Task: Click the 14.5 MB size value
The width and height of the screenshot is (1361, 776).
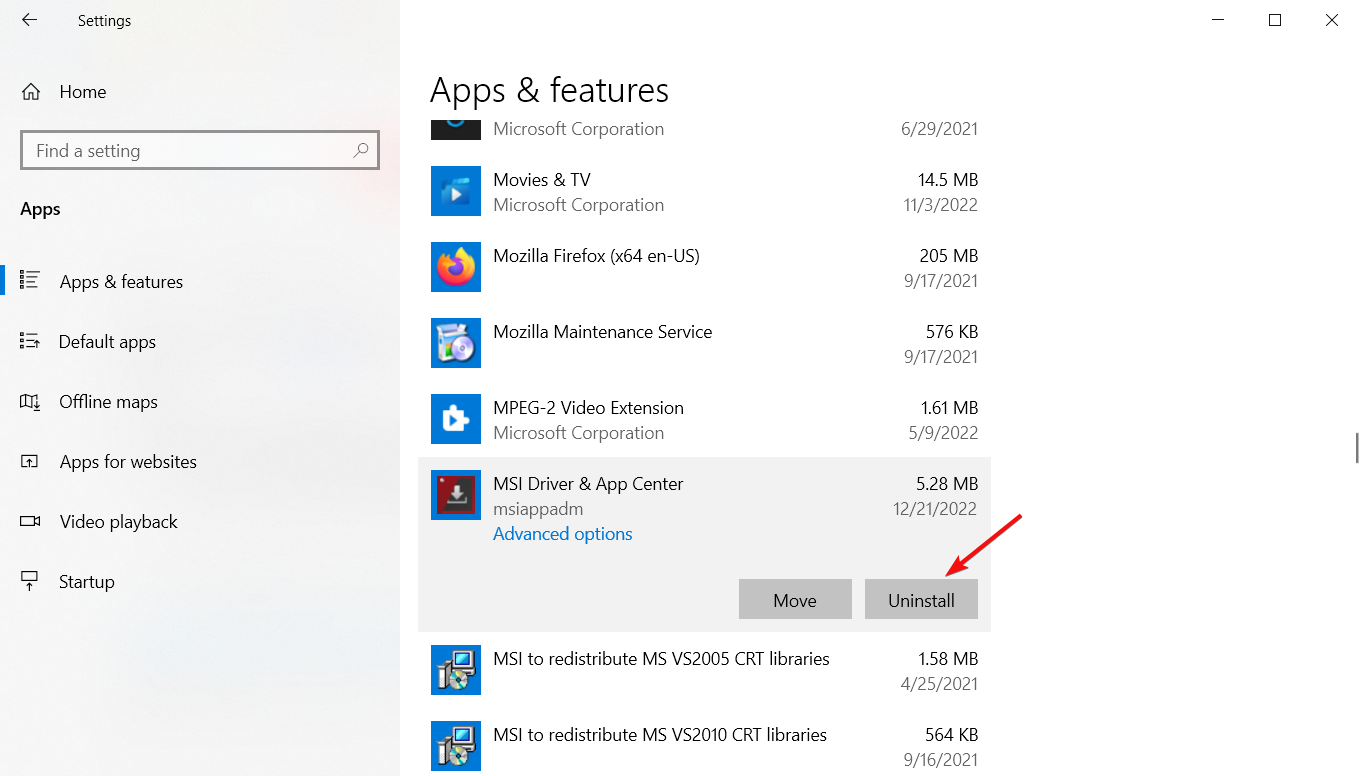Action: [947, 180]
